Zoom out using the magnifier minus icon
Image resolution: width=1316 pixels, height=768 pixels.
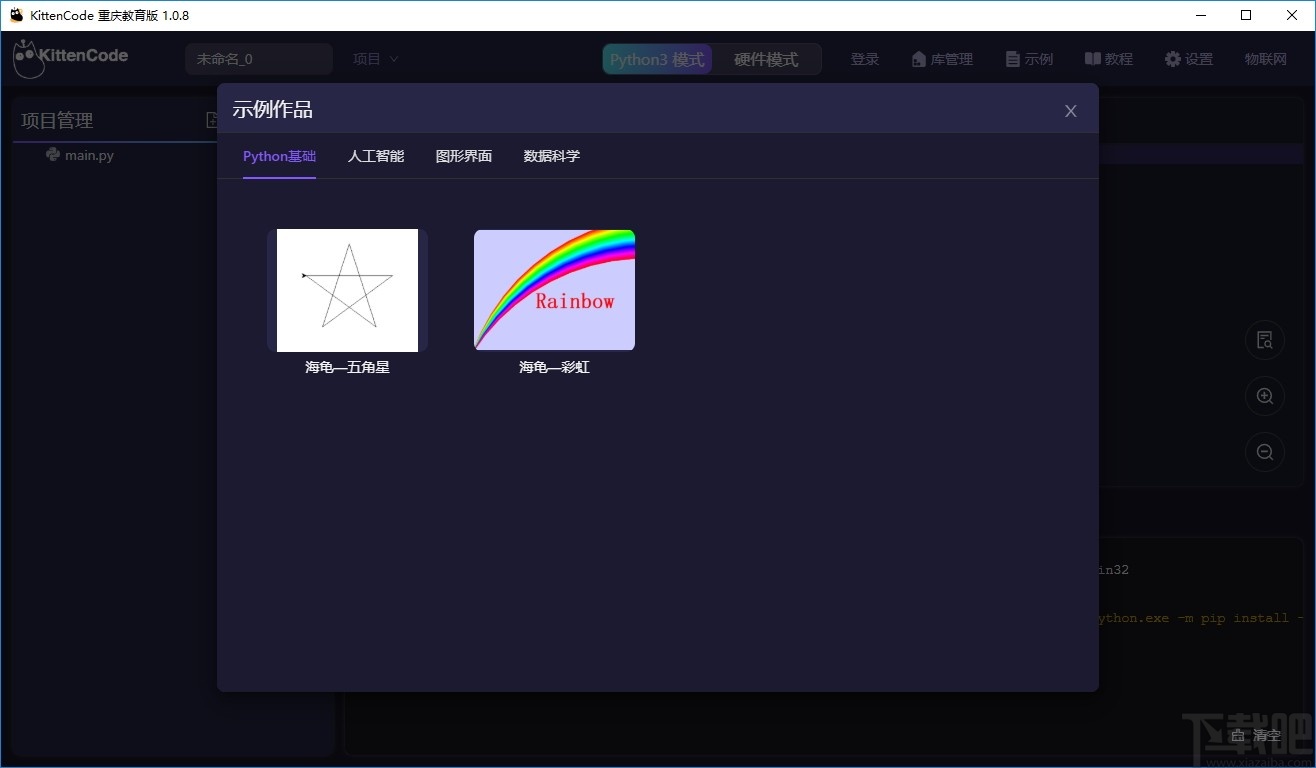pyautogui.click(x=1264, y=452)
